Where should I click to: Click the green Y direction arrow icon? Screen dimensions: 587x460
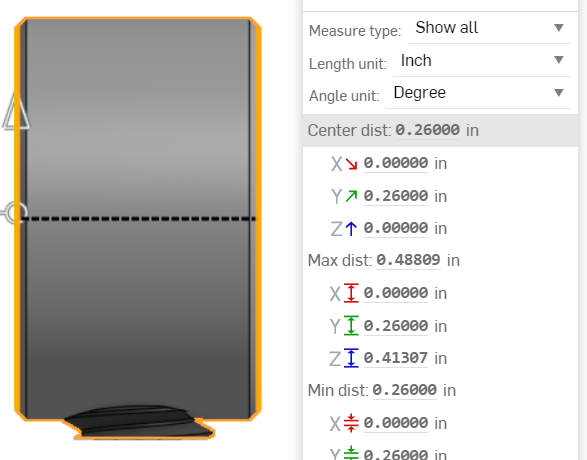(351, 196)
